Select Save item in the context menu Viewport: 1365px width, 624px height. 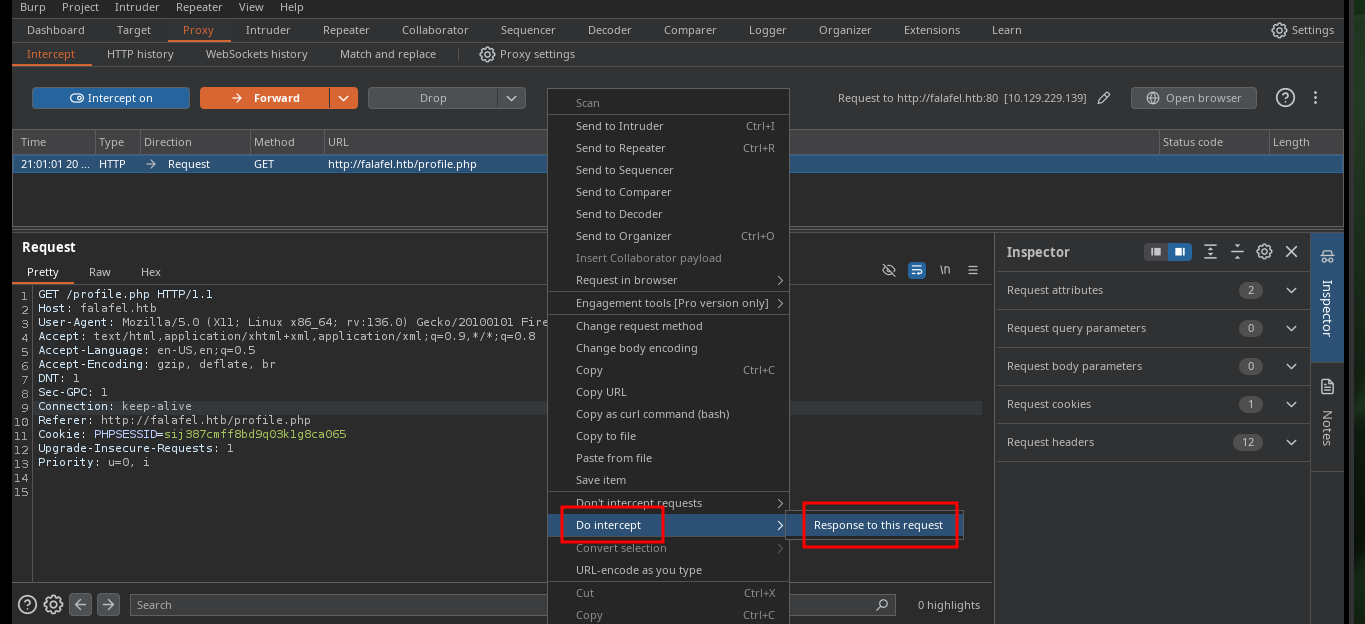pos(668,480)
